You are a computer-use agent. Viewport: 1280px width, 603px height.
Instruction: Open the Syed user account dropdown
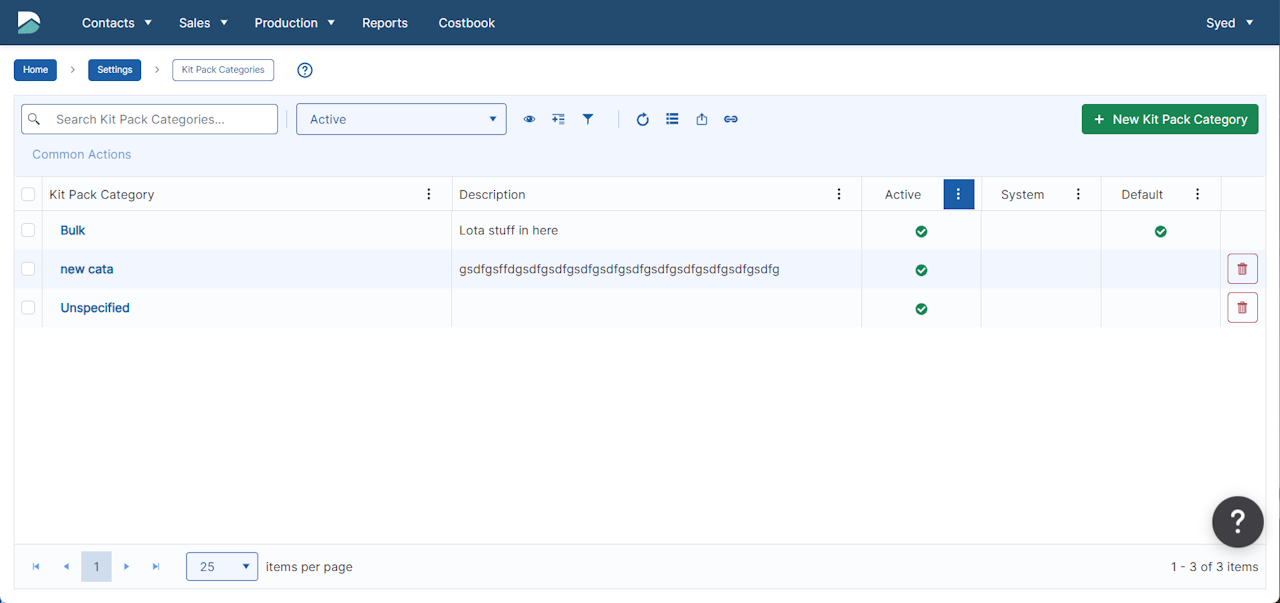pyautogui.click(x=1229, y=23)
